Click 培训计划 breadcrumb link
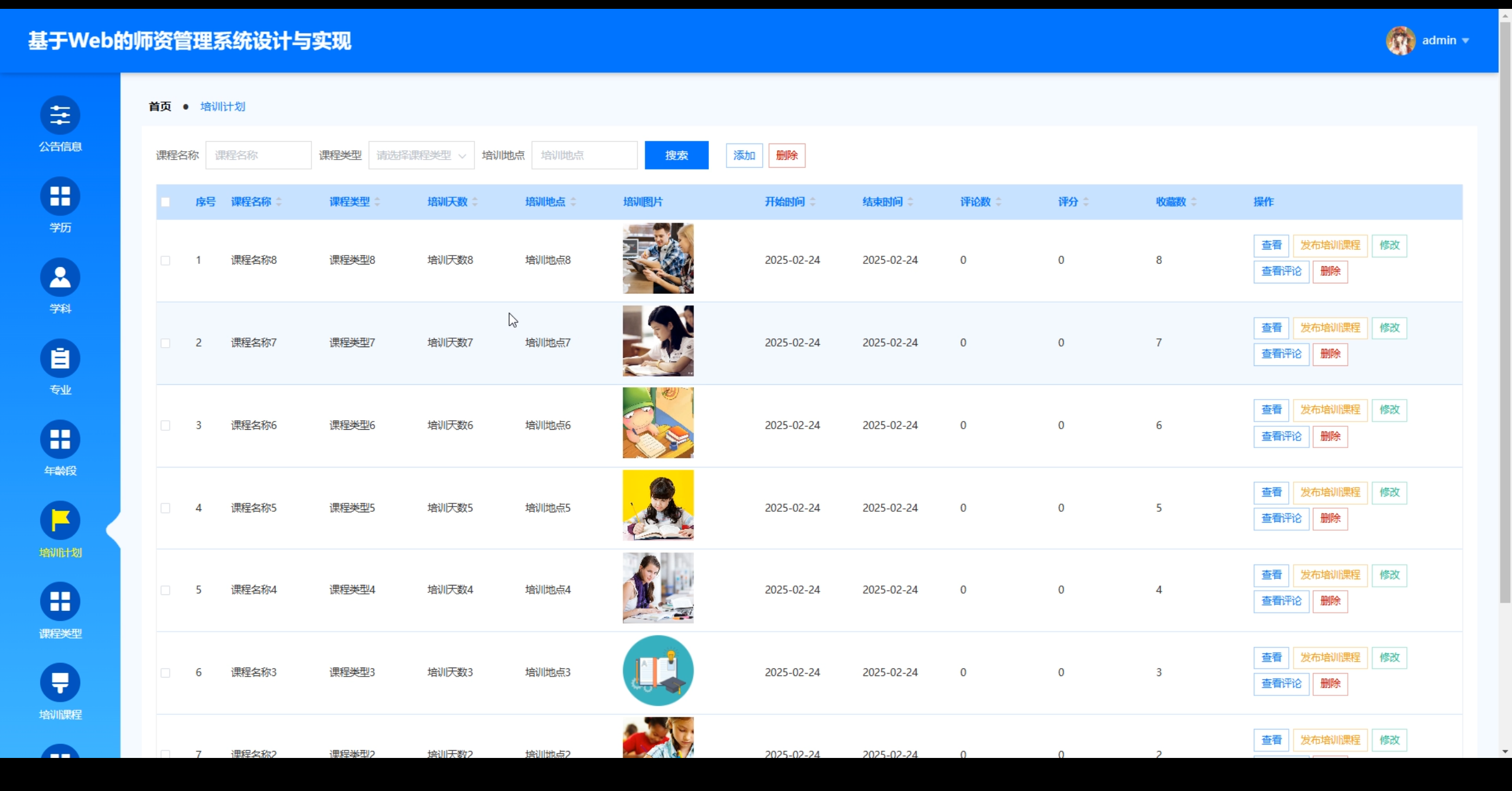Image resolution: width=1512 pixels, height=791 pixels. click(x=223, y=106)
